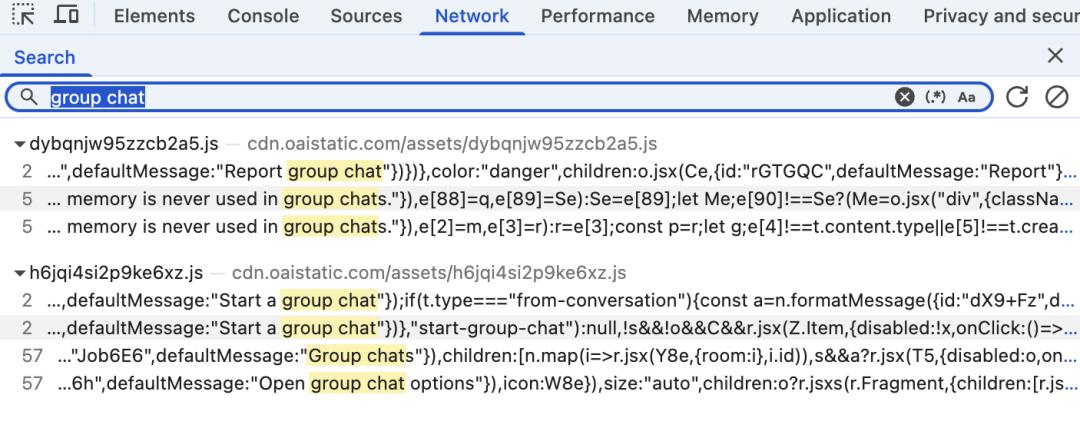Toggle match case option
This screenshot has height=438, width=1080.
(966, 97)
